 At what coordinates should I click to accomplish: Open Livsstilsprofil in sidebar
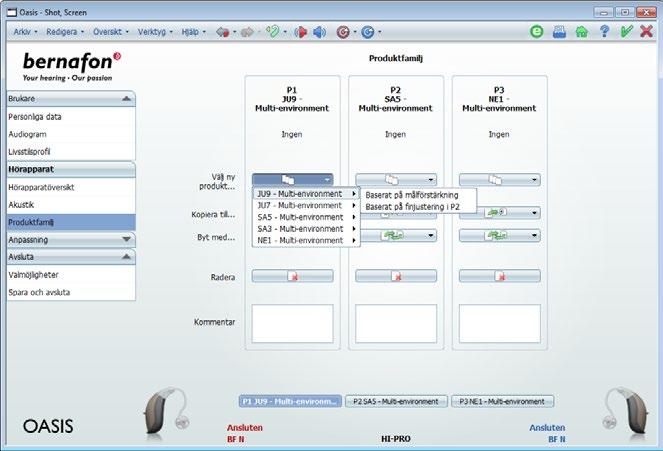click(x=71, y=152)
